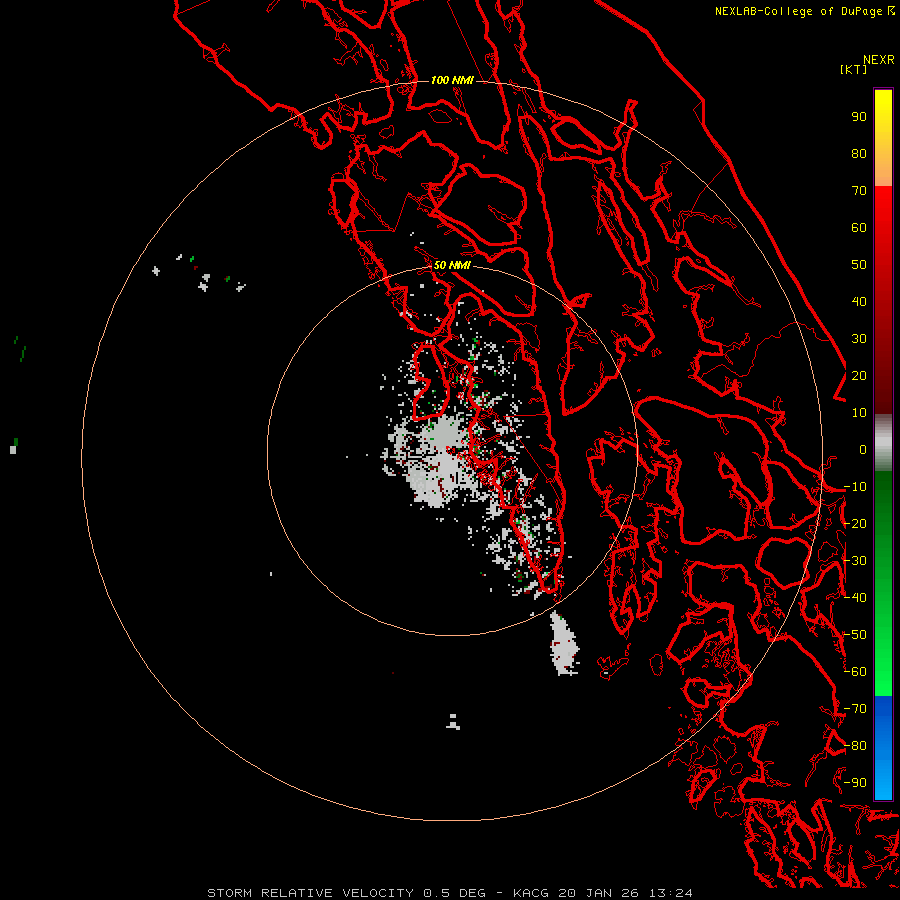Click the STORM RELATIVE VELOCITY caption text

click(x=310, y=893)
